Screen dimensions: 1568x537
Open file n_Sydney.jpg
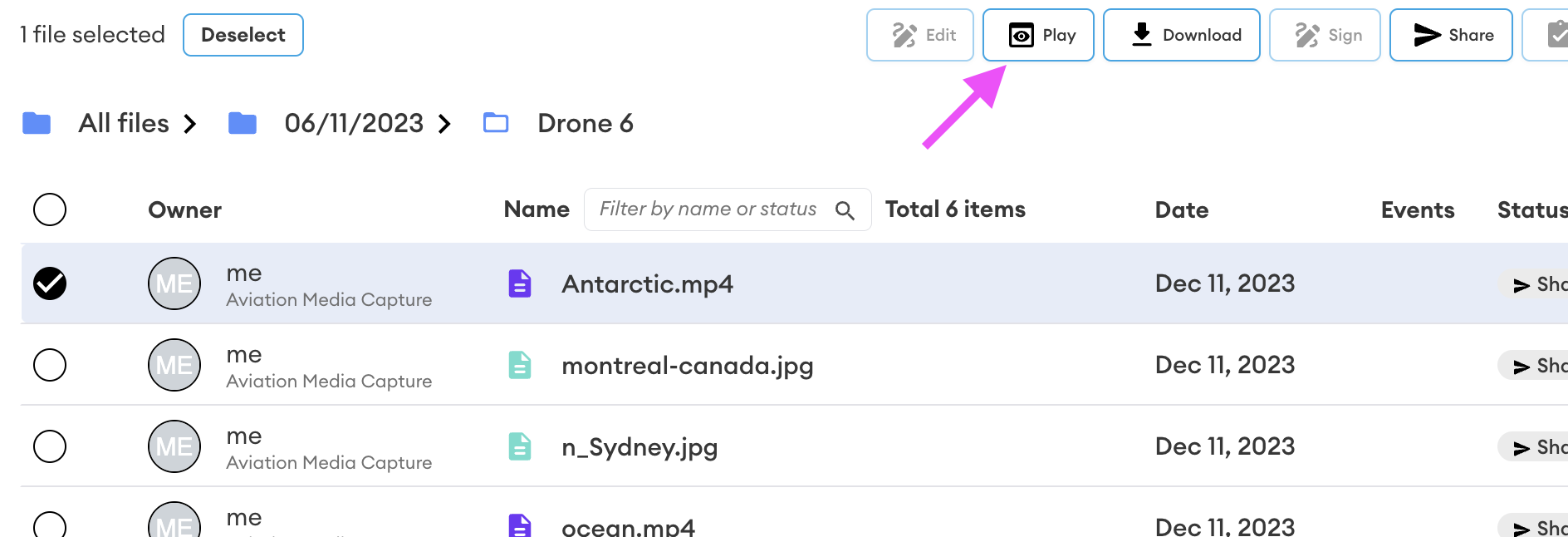(639, 447)
